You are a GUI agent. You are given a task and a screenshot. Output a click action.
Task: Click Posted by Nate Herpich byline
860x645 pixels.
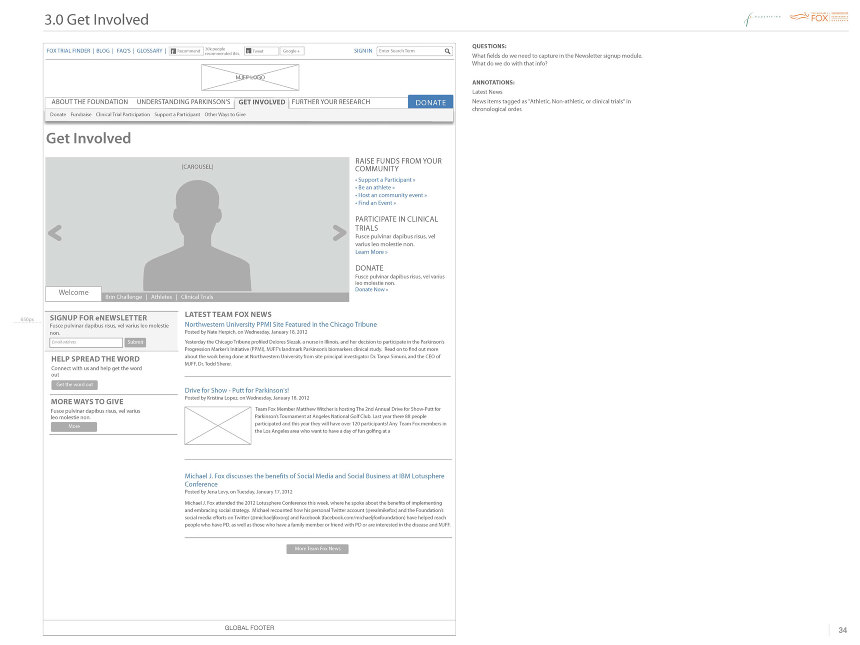[x=246, y=332]
